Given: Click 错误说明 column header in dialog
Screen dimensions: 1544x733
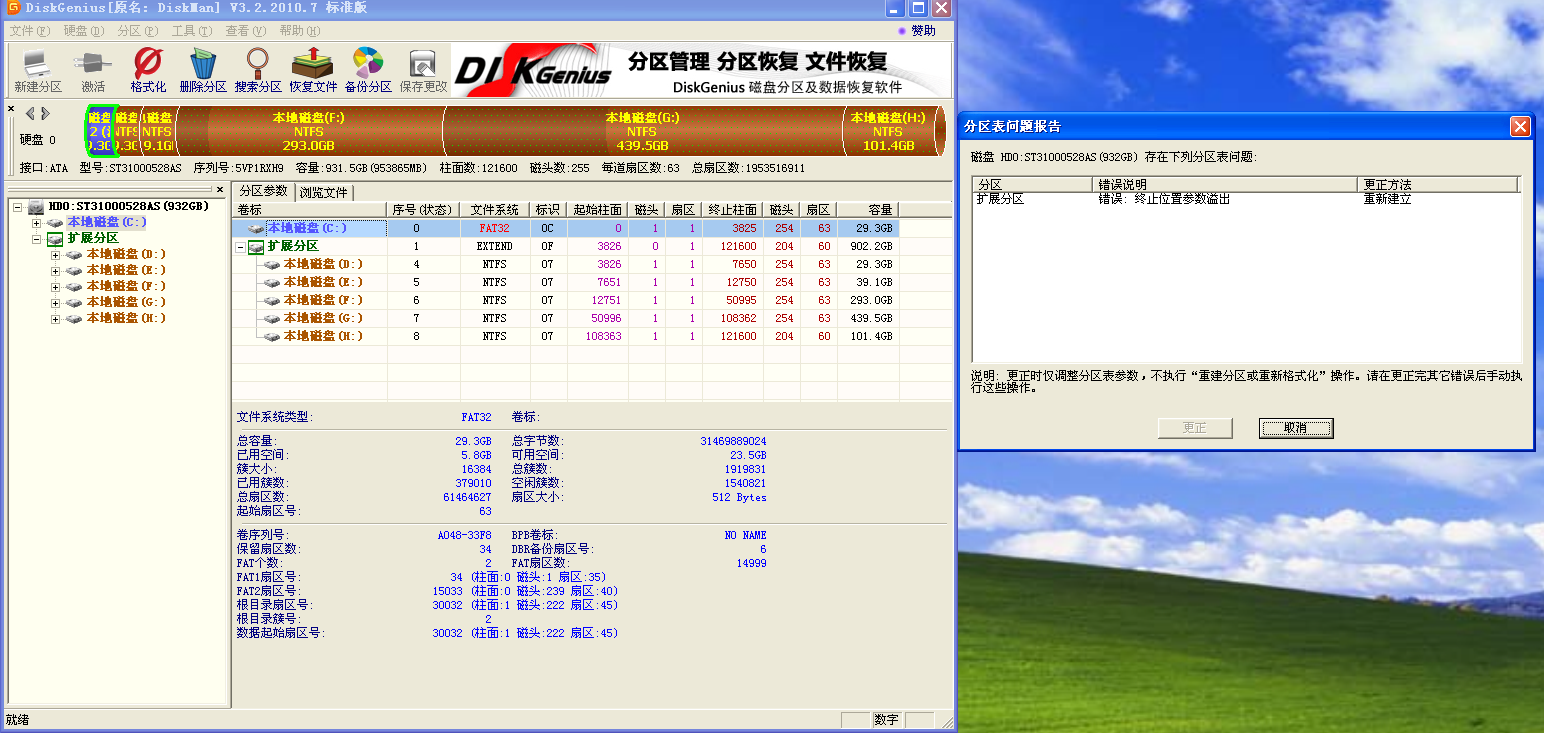Looking at the screenshot, I should tap(1226, 185).
